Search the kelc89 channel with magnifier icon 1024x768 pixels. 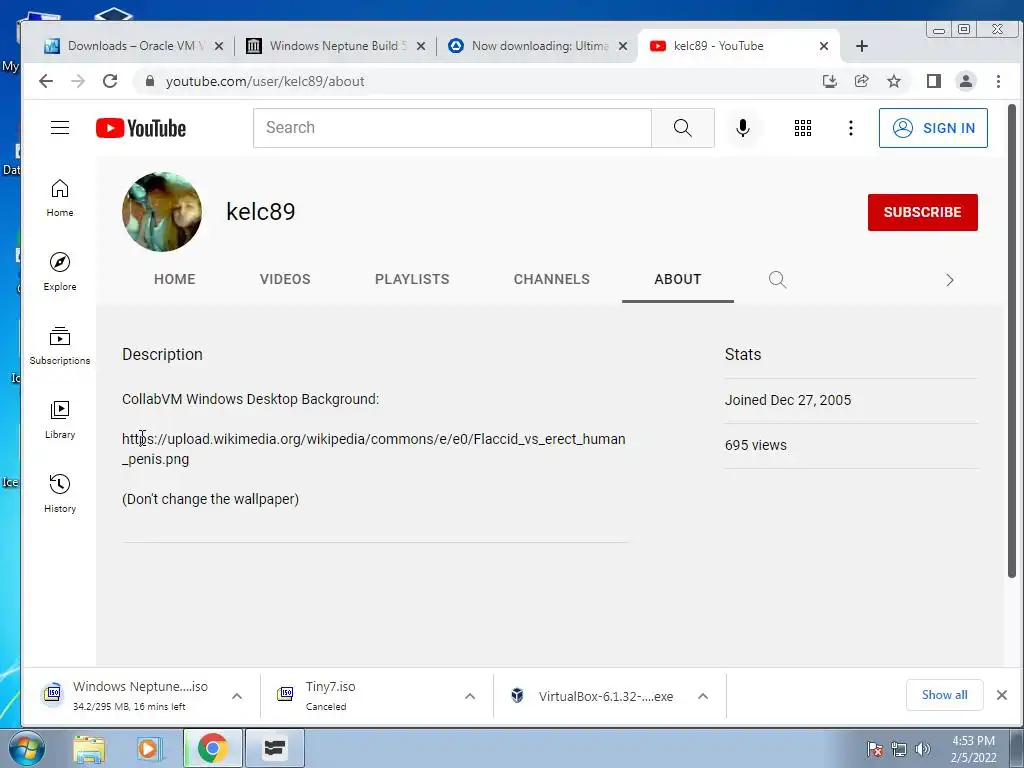pyautogui.click(x=777, y=280)
